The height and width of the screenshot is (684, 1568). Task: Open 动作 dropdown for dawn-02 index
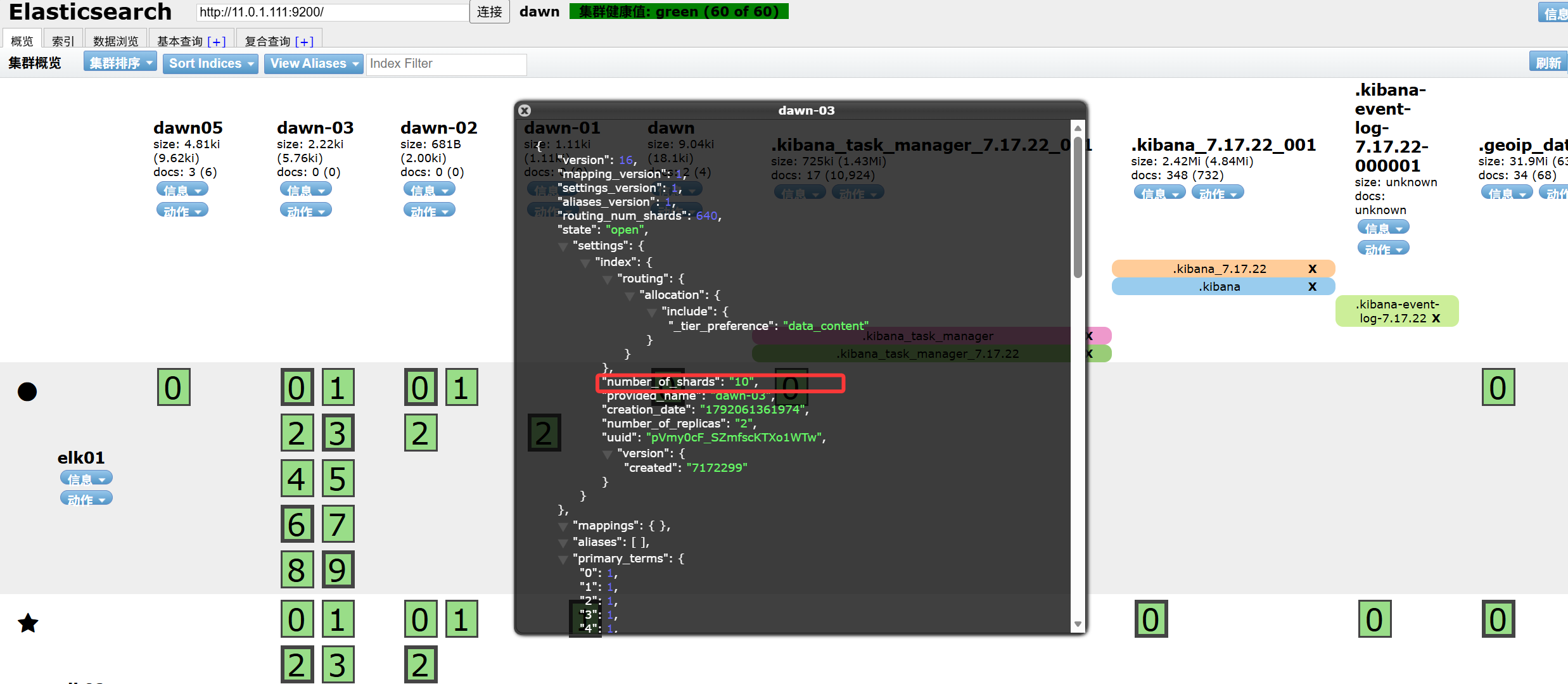pyautogui.click(x=430, y=210)
